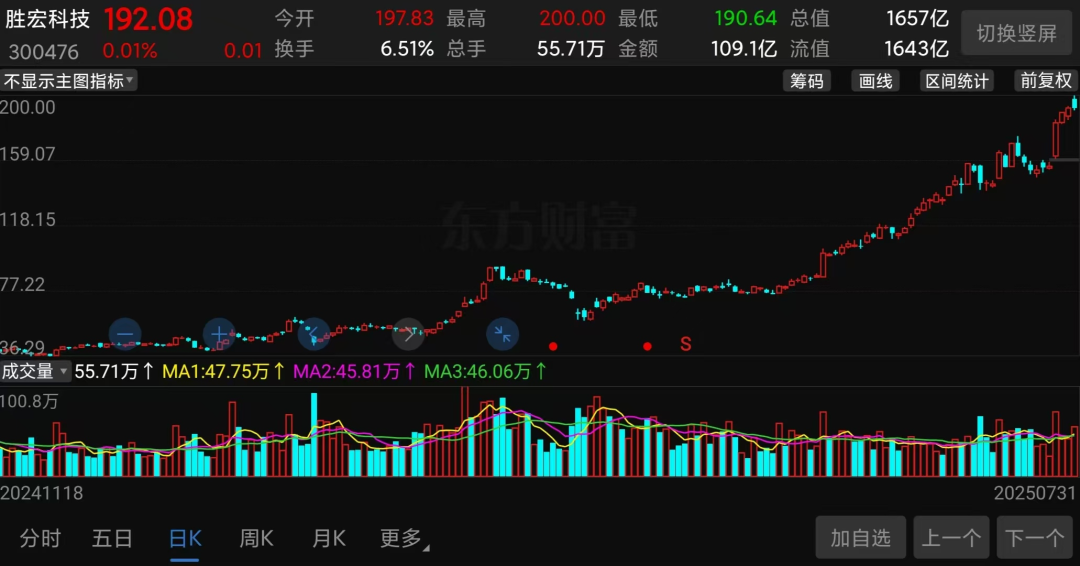Go to previous stock with 上一个

(x=951, y=537)
